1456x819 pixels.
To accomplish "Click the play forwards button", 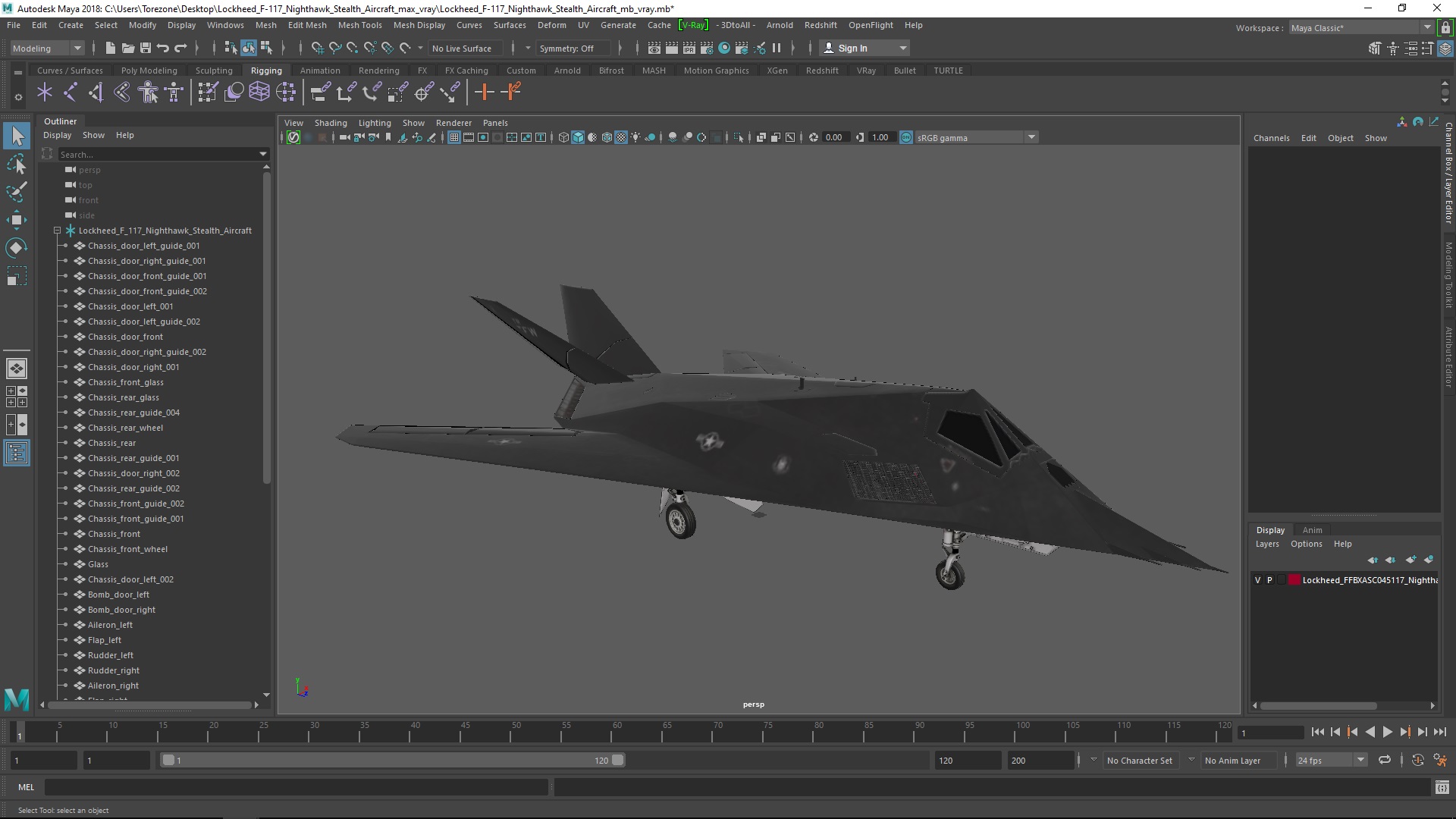I will coord(1387,732).
